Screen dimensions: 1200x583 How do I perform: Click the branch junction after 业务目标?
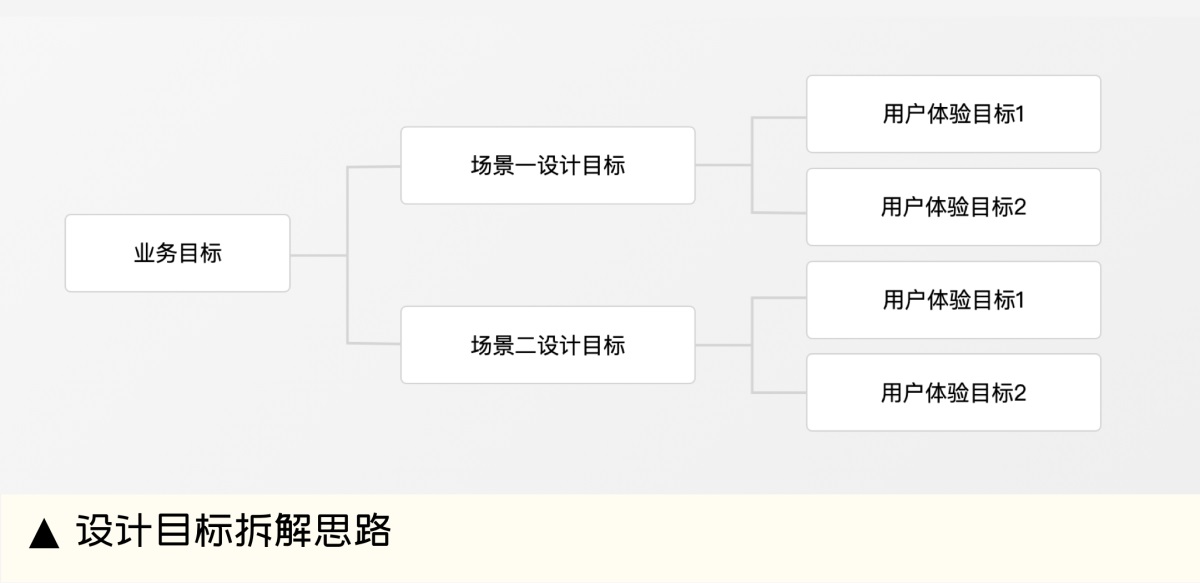(x=347, y=255)
